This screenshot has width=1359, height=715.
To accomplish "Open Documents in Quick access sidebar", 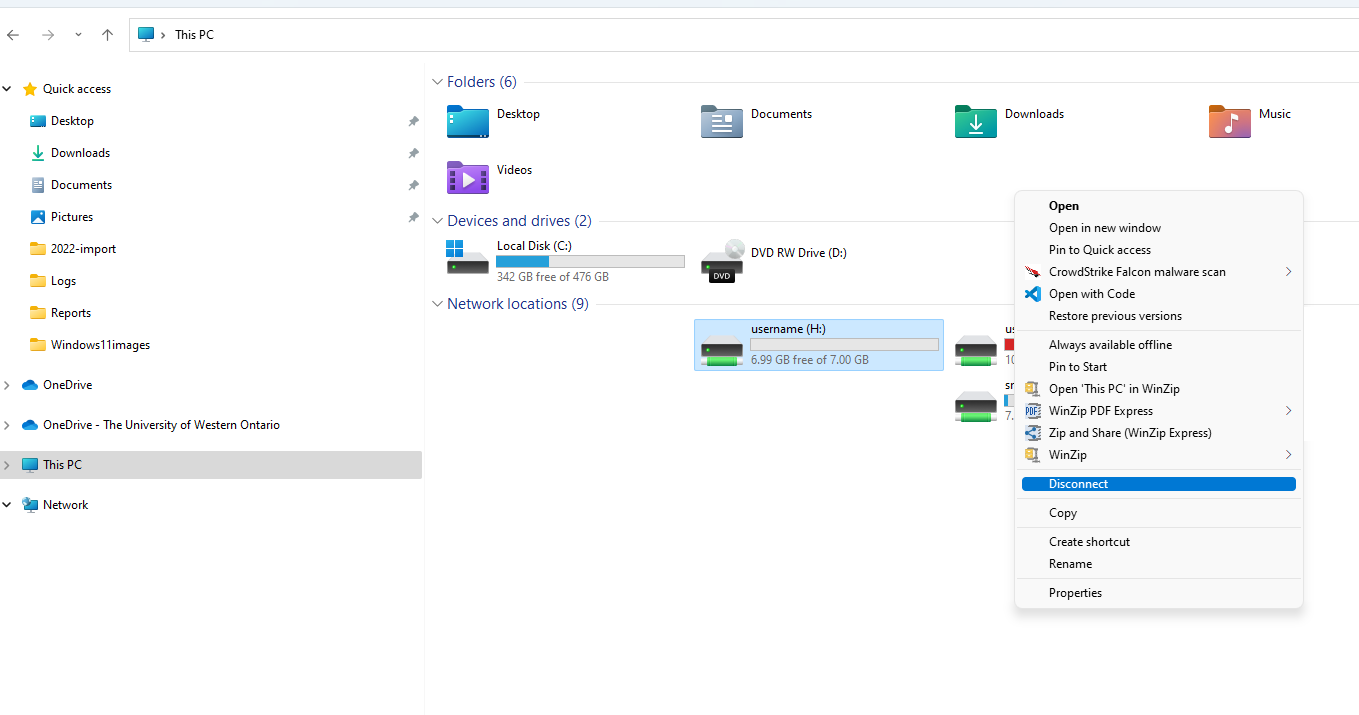I will [81, 185].
